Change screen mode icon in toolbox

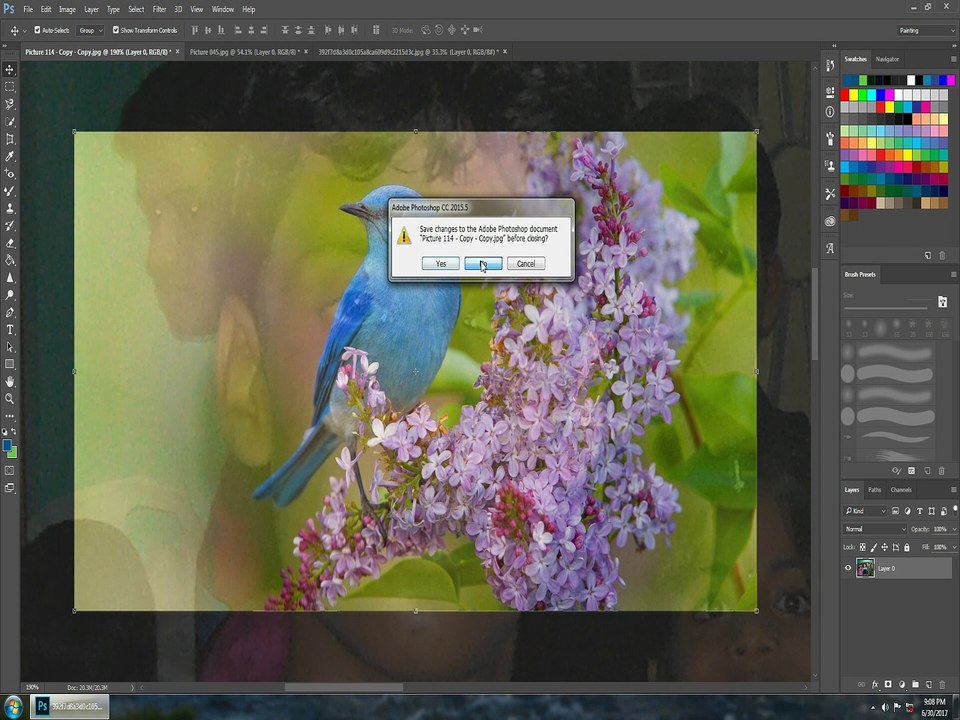(x=10, y=488)
